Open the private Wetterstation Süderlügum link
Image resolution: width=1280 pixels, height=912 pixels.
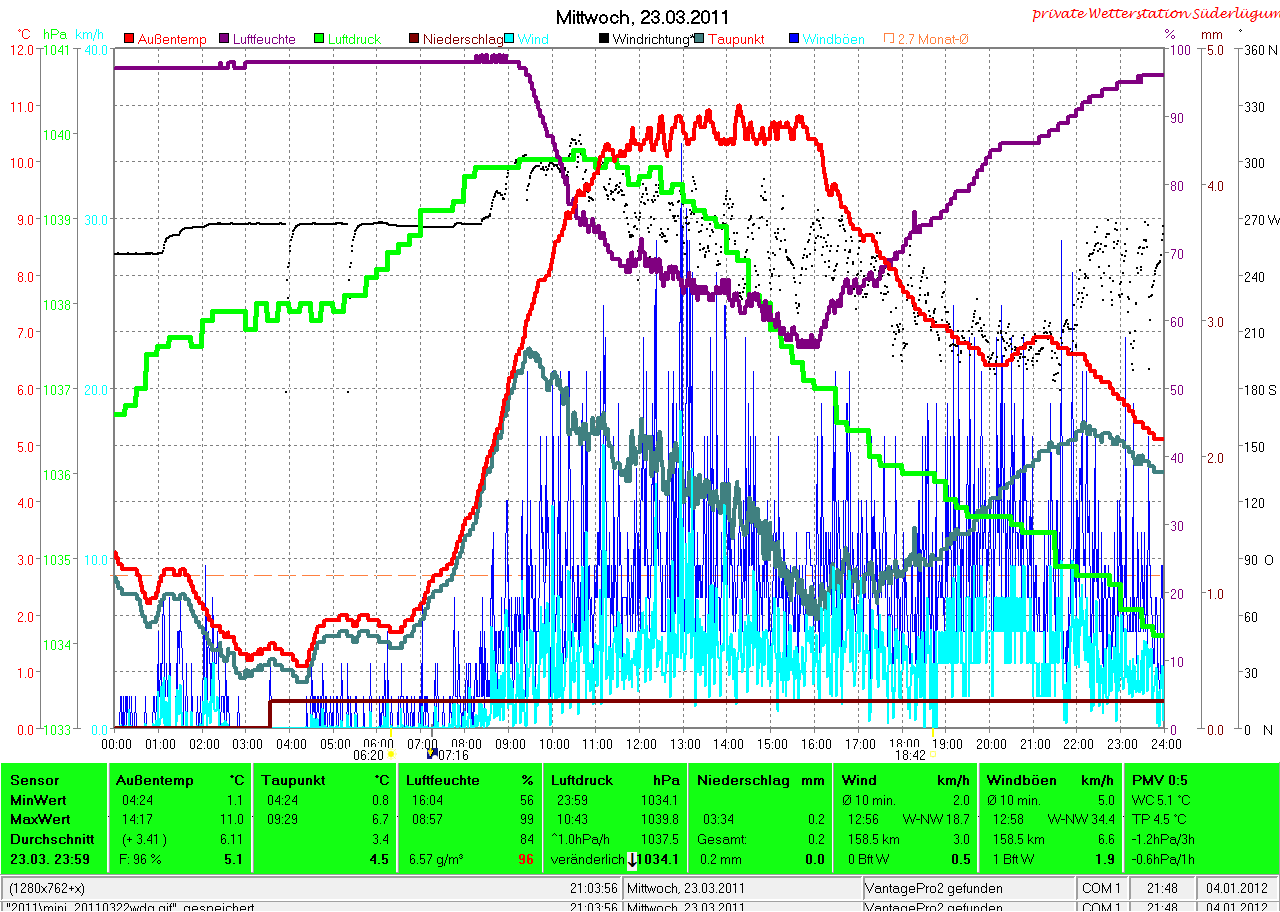click(x=1155, y=14)
